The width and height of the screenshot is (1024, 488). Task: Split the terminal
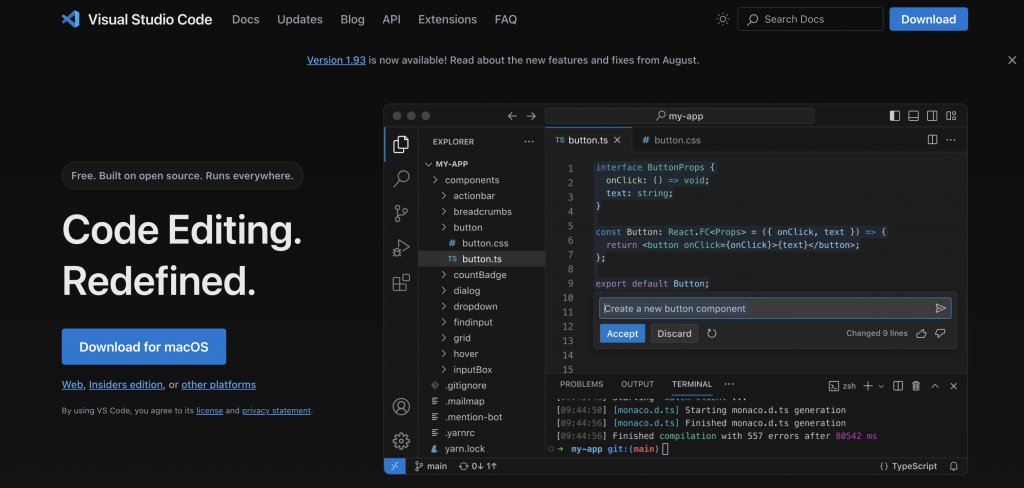coord(898,385)
